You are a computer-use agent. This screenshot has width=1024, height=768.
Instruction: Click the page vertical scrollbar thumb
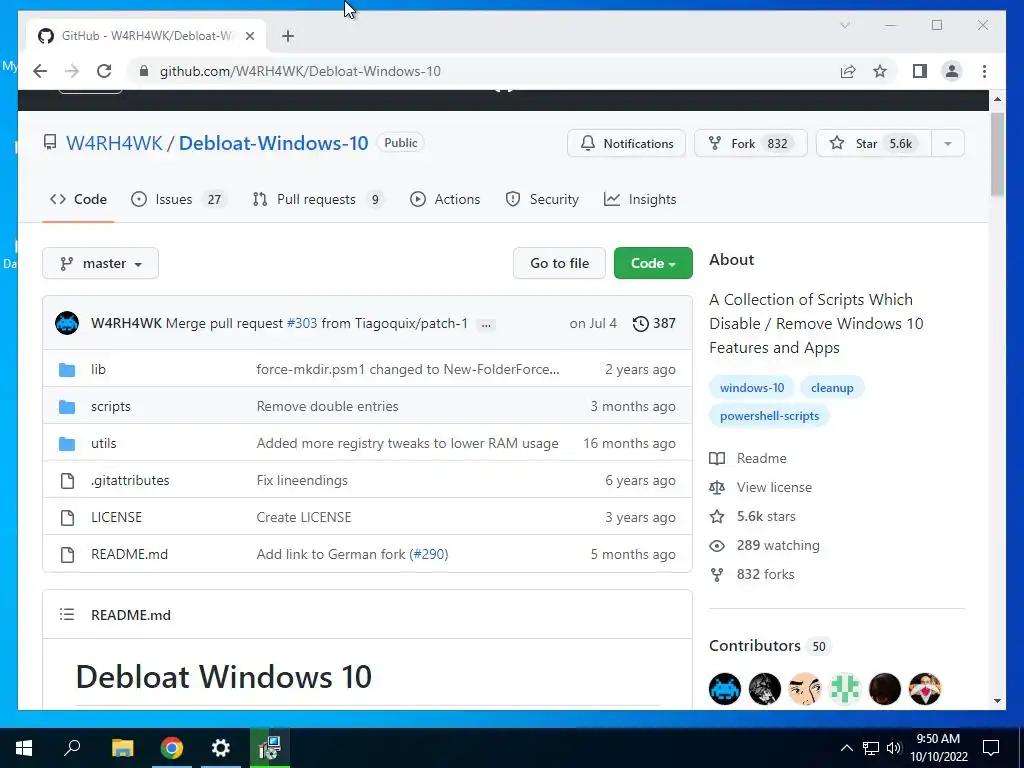[x=997, y=154]
